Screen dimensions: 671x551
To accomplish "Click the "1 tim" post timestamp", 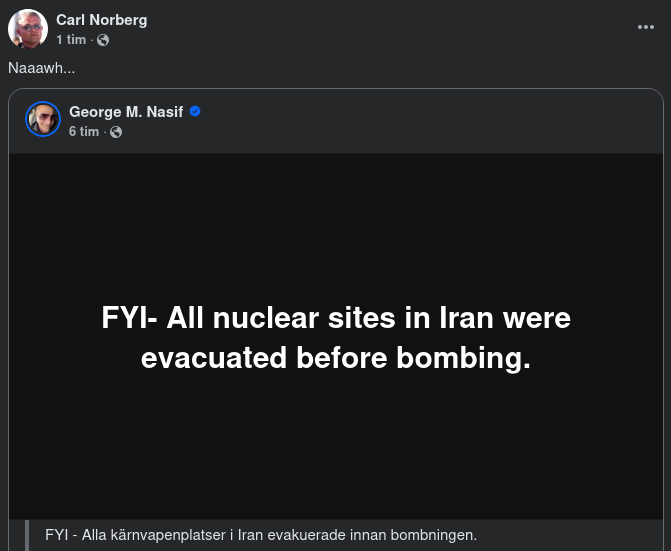I will [x=70, y=40].
